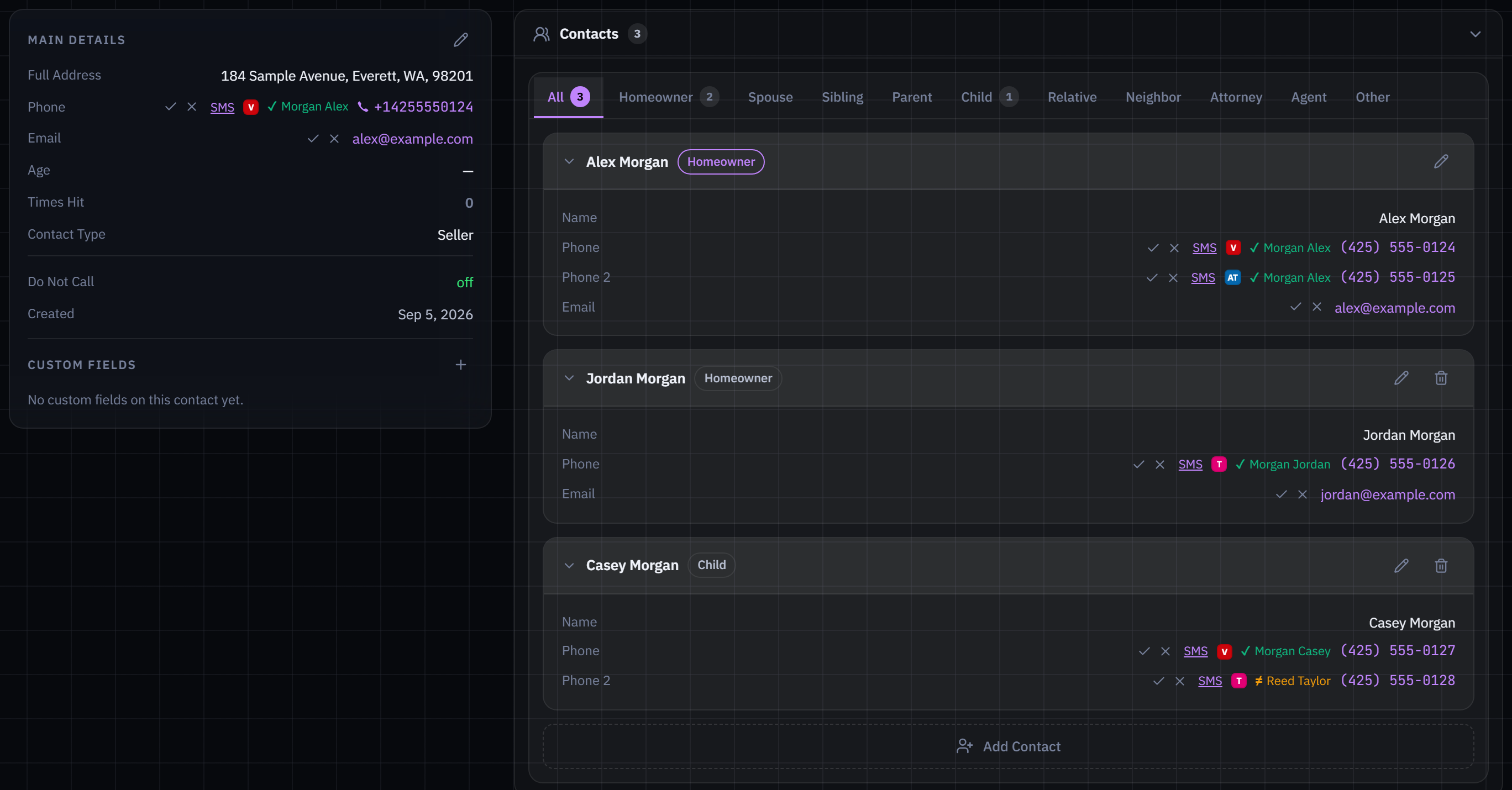Mark Casey Morgan's Phone invalid with X
Image resolution: width=1512 pixels, height=790 pixels.
[1165, 651]
